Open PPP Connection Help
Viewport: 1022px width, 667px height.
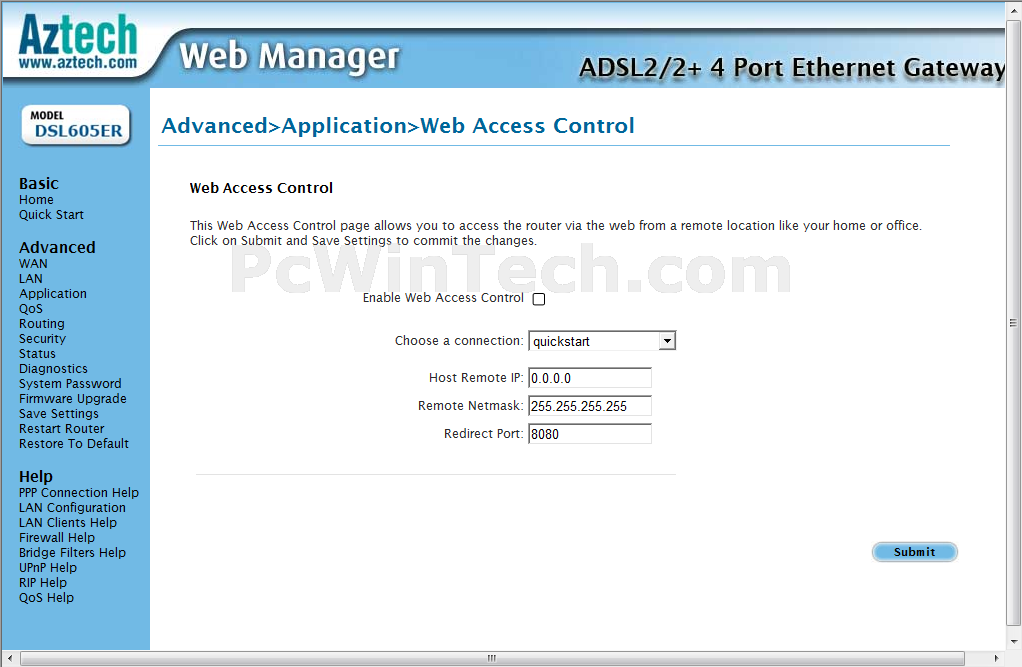79,492
